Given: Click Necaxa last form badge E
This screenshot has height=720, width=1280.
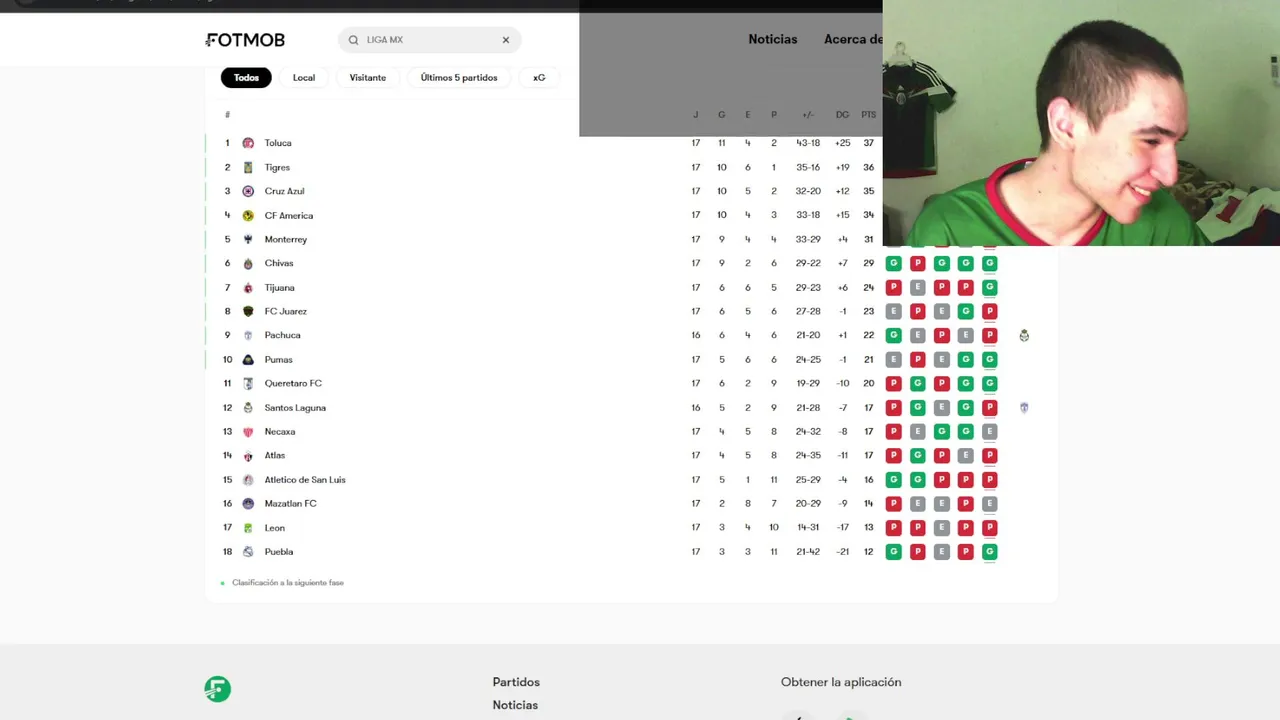Looking at the screenshot, I should pyautogui.click(x=989, y=431).
